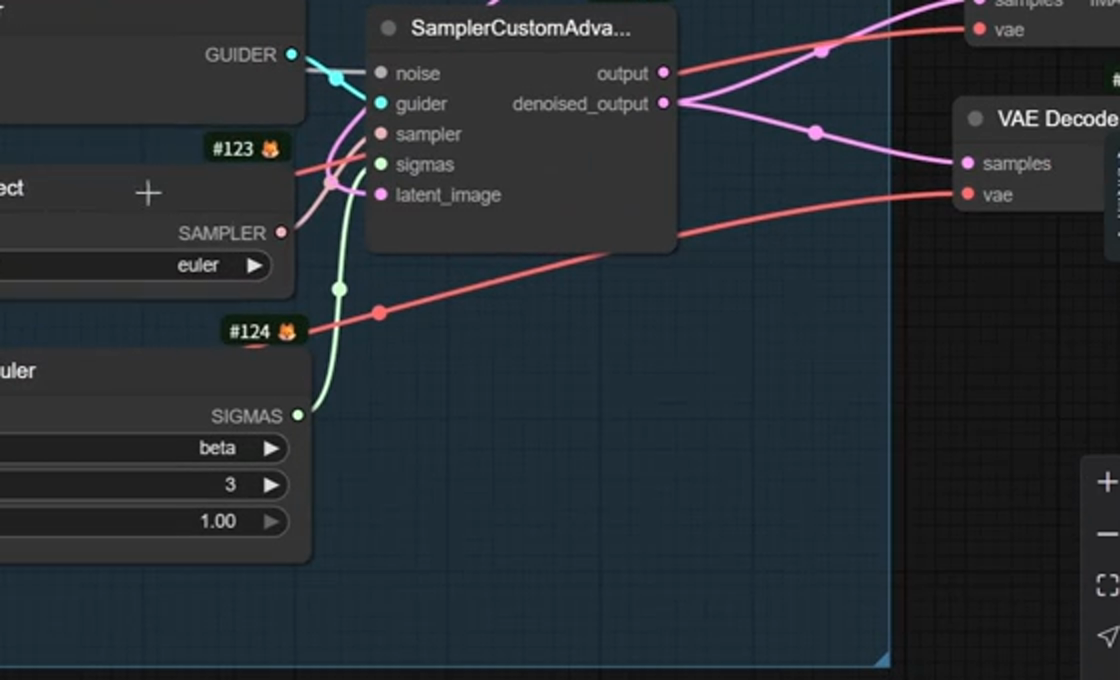Fit the view using the frame icon
The image size is (1120, 680).
[x=1107, y=585]
